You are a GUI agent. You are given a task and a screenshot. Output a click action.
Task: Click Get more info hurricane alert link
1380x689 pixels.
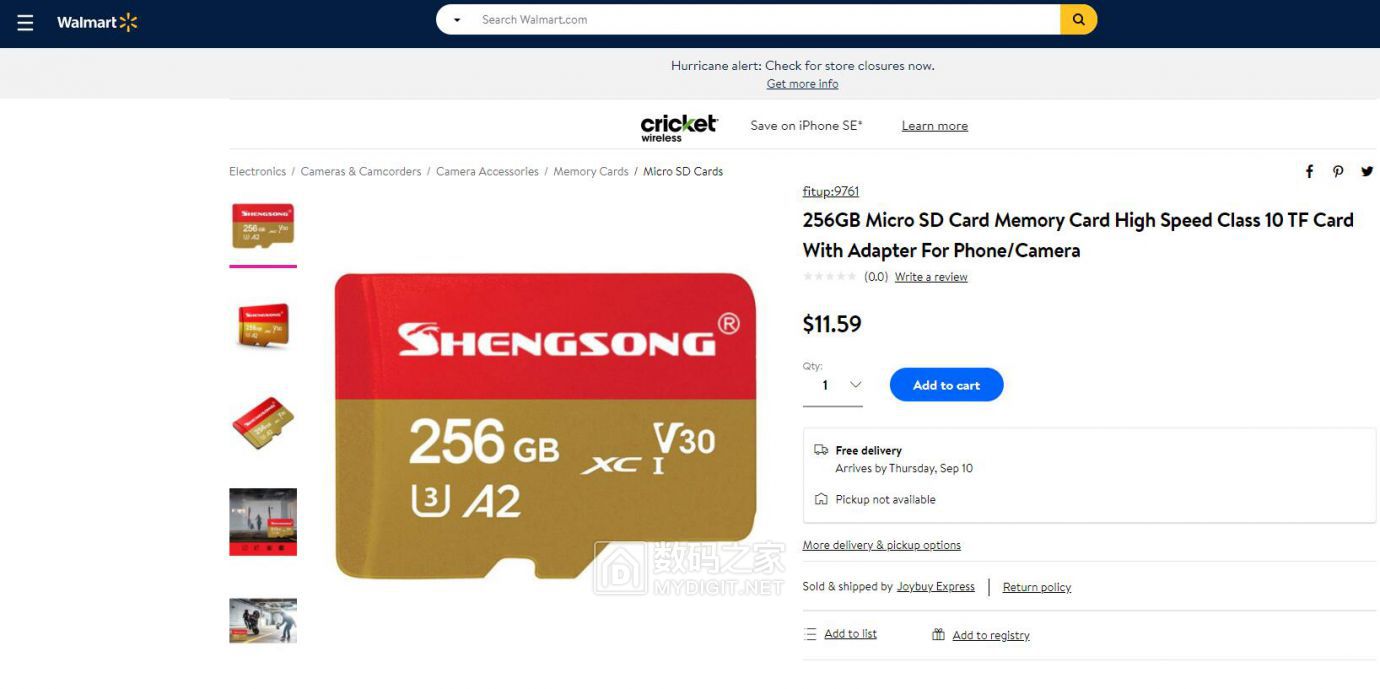pos(802,84)
